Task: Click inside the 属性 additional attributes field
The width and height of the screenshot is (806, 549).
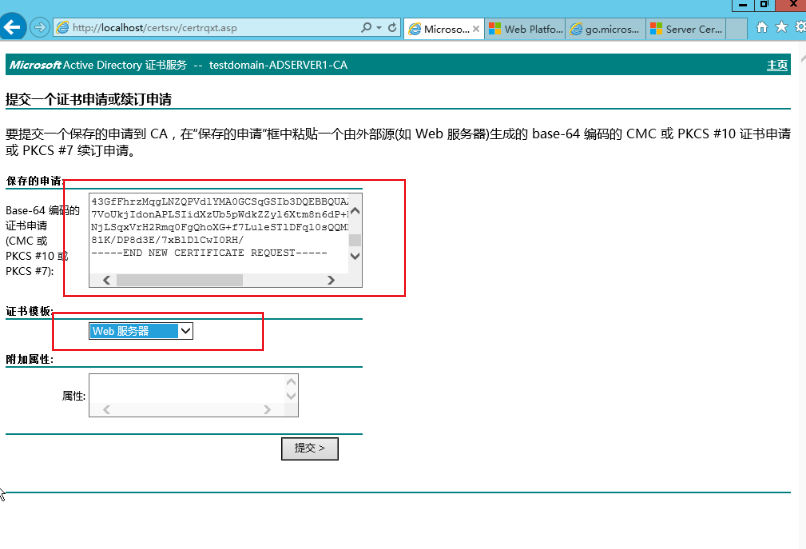Action: [187, 389]
